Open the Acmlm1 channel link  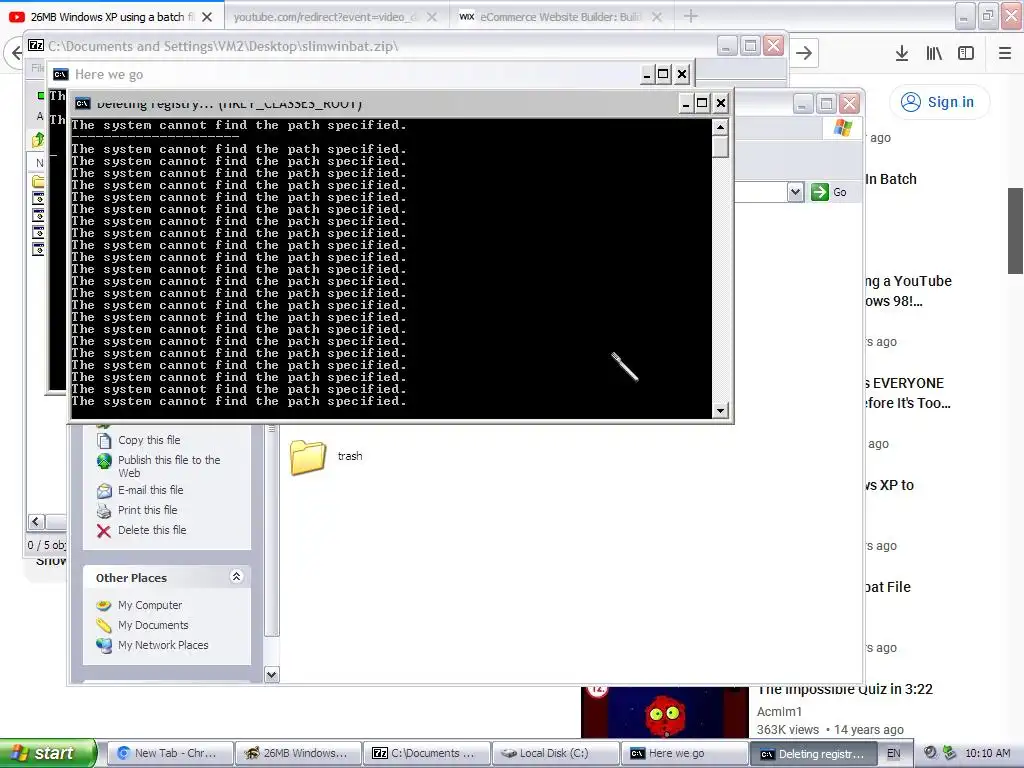coord(779,712)
